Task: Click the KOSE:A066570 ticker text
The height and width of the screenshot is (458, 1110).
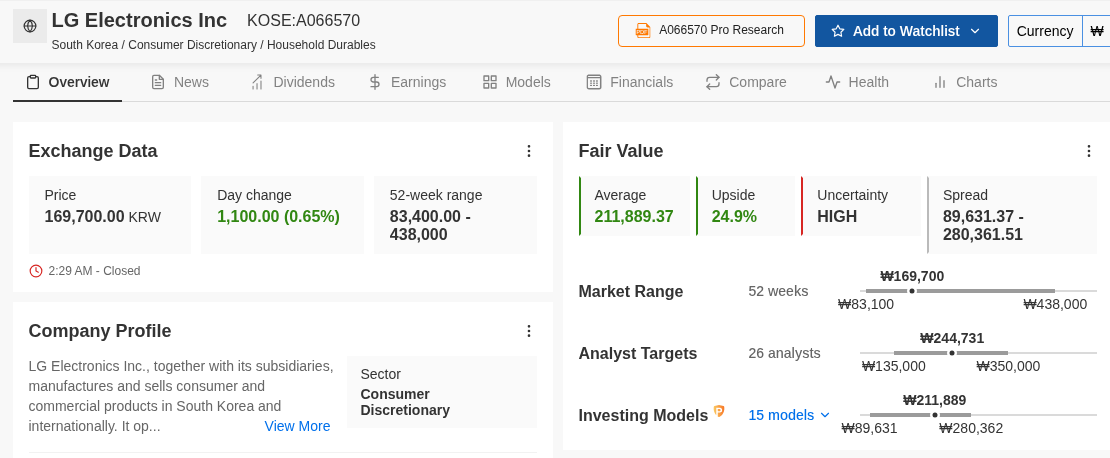Action: pos(303,21)
